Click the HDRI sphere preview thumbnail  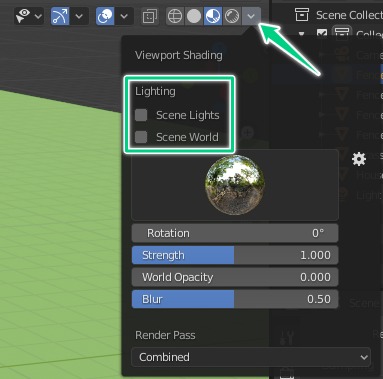(x=235, y=185)
